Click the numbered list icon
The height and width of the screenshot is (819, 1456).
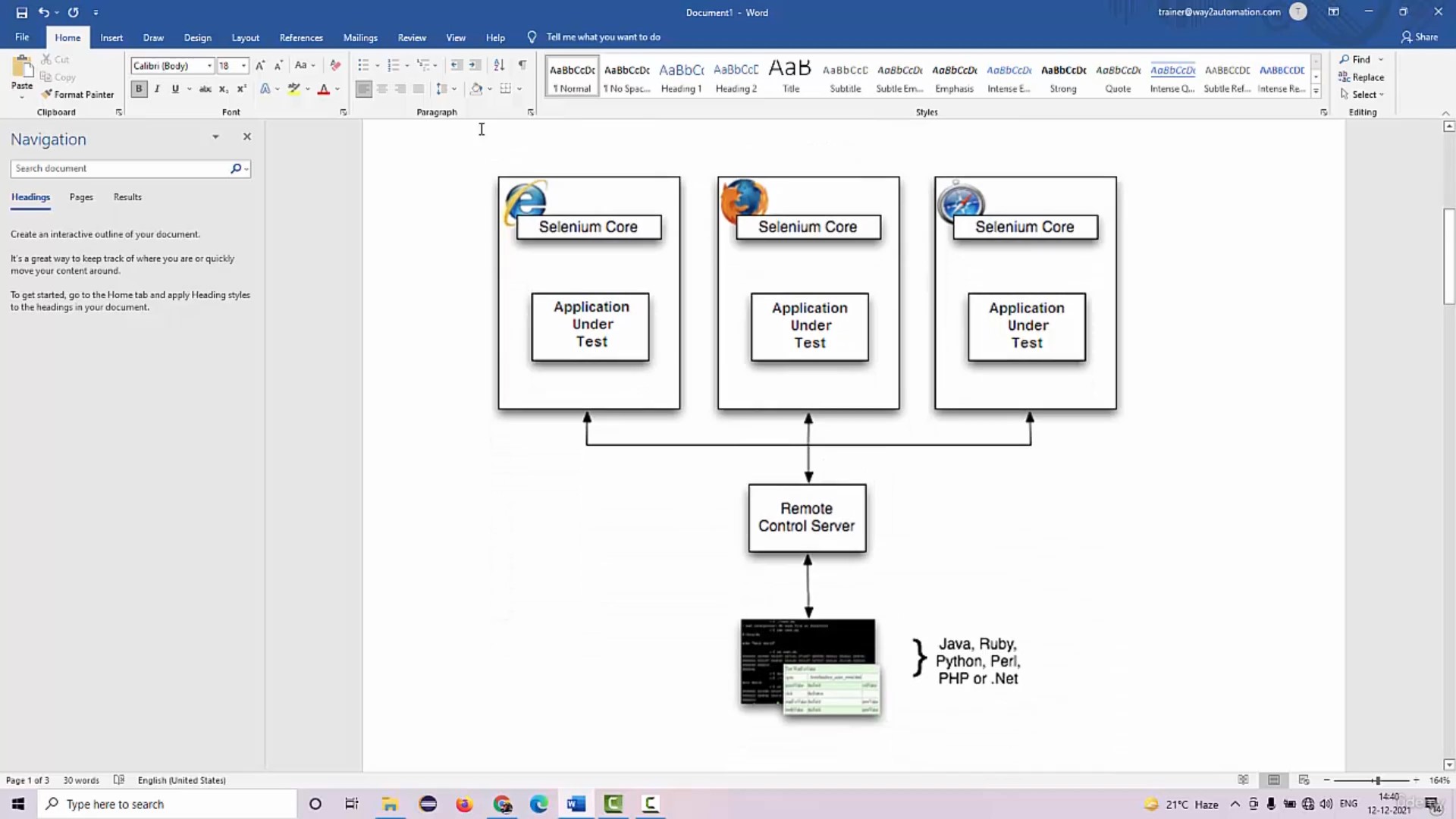coord(393,66)
